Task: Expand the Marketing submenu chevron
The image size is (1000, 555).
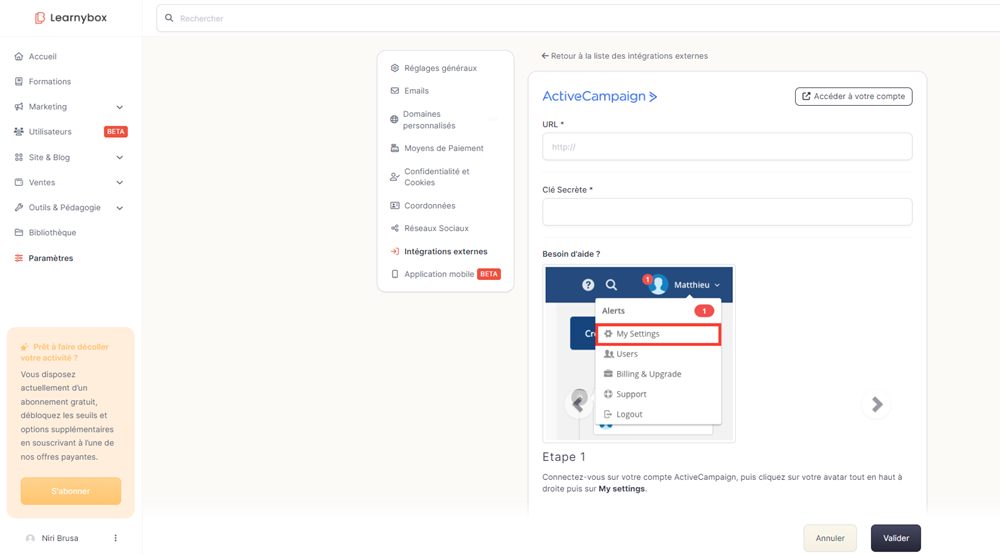Action: click(x=120, y=107)
